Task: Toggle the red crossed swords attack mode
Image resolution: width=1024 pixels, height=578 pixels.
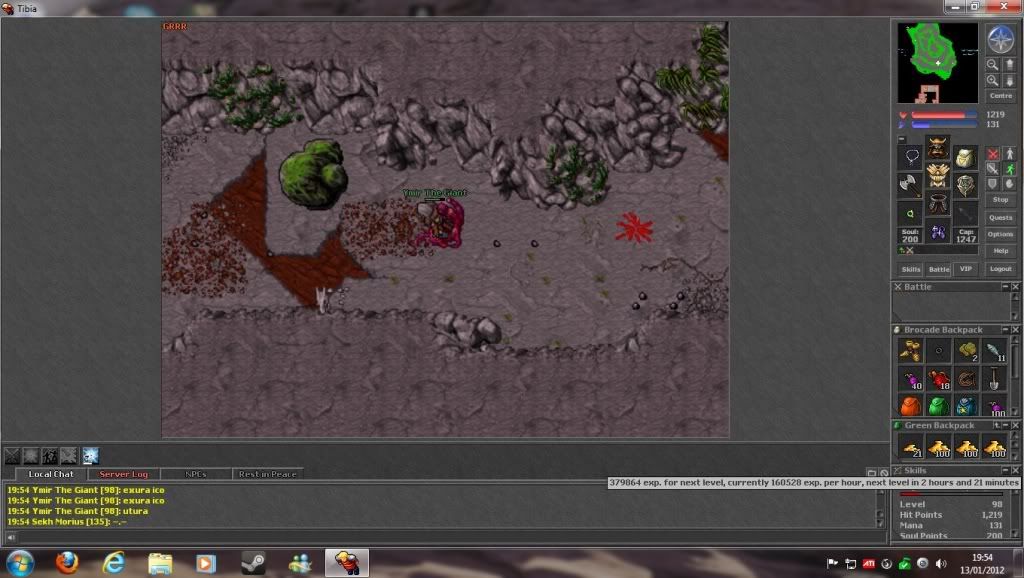Action: click(x=992, y=155)
